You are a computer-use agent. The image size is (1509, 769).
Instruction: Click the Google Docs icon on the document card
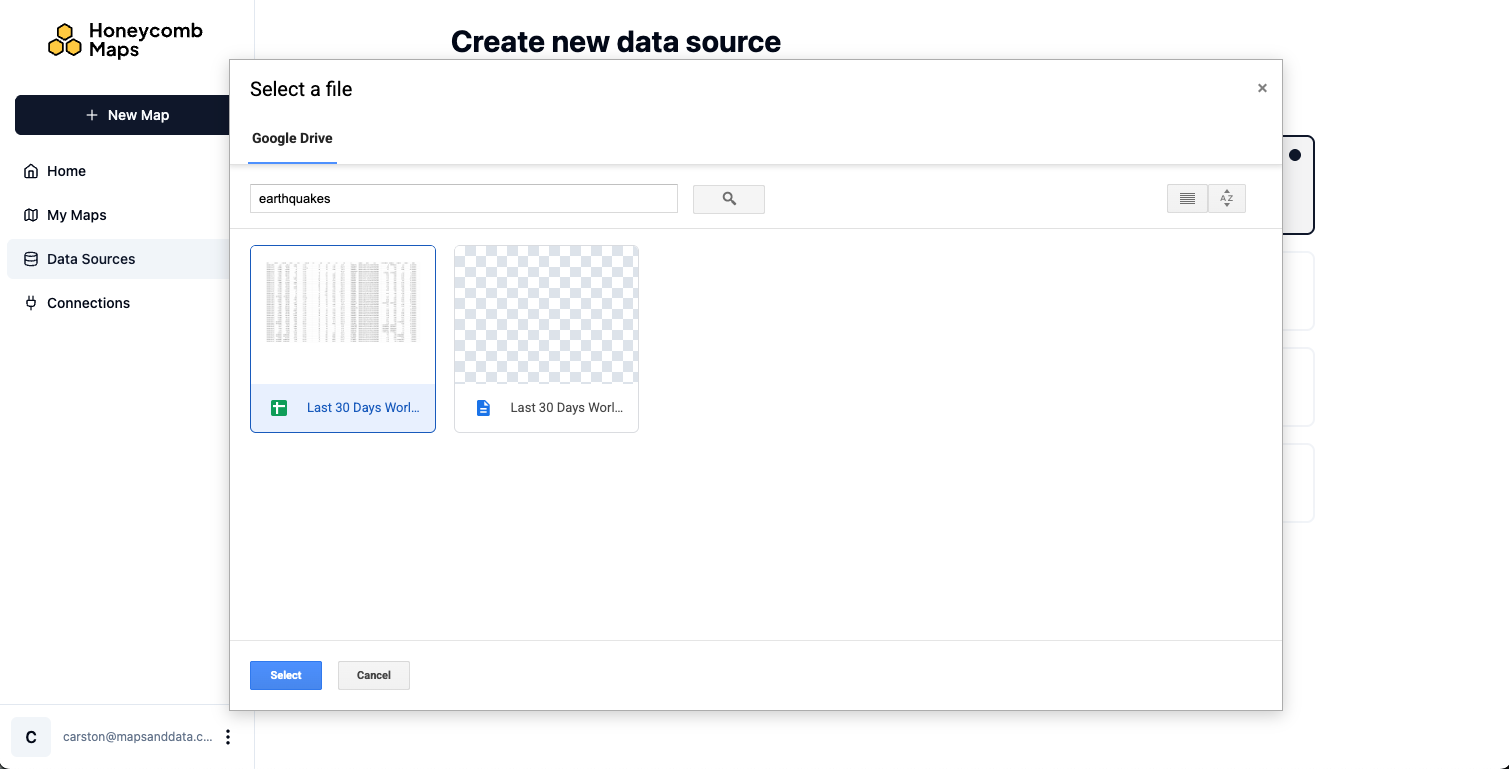483,407
